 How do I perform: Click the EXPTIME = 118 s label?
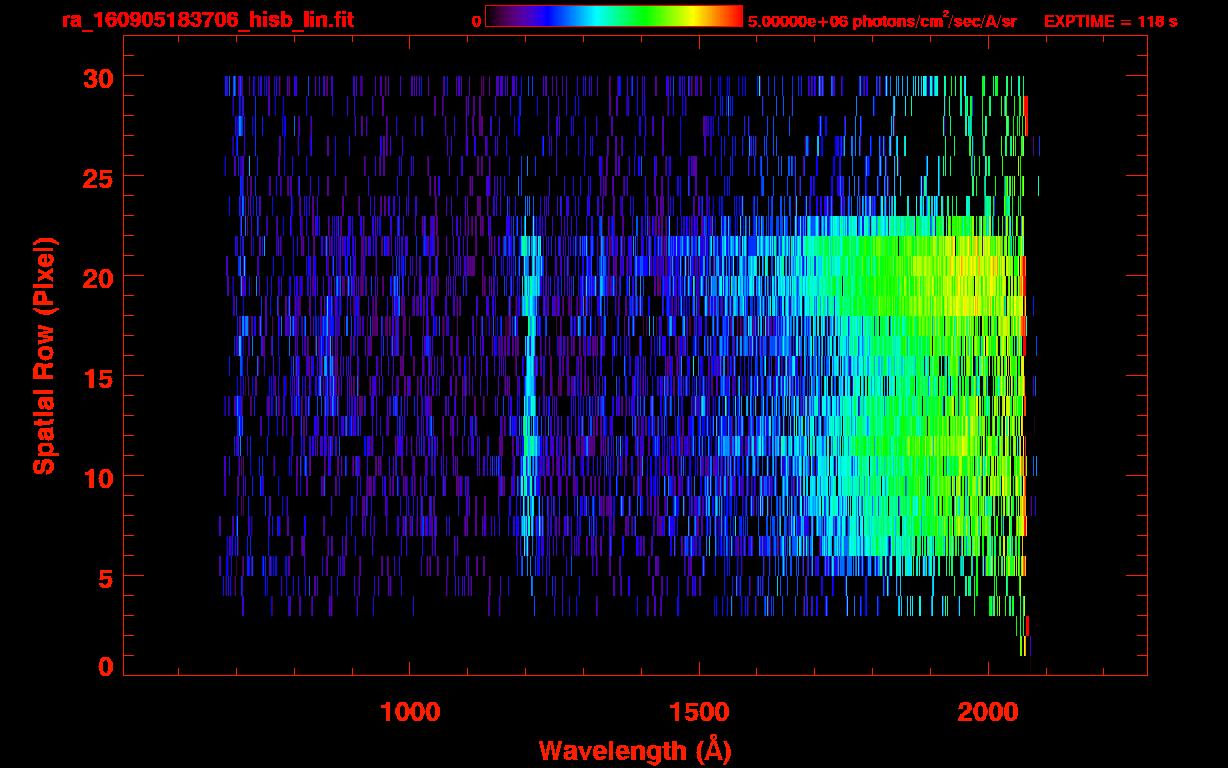click(1110, 21)
